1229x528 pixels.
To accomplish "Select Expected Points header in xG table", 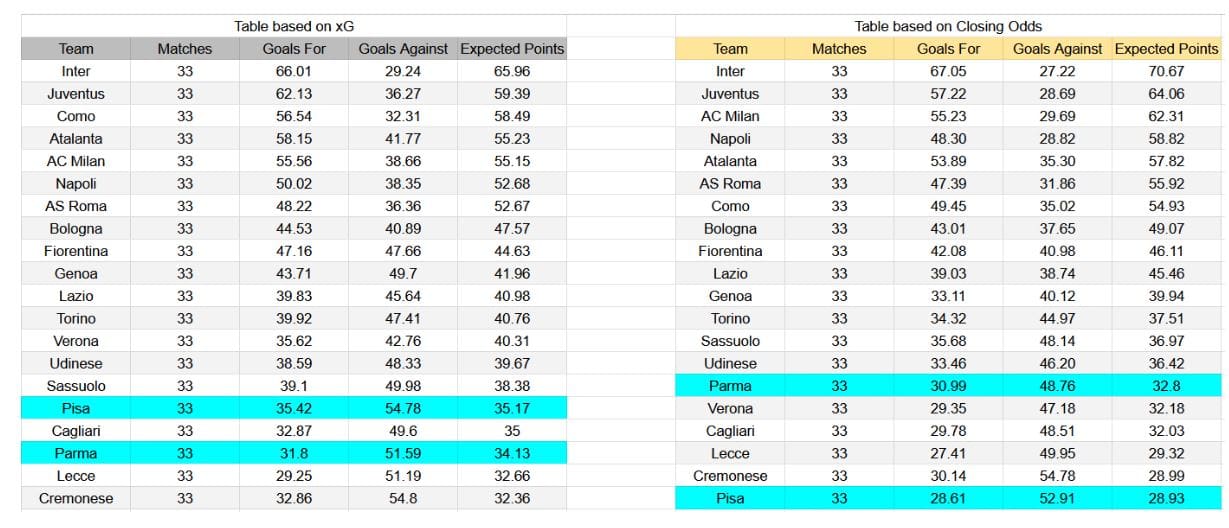I will 512,48.
